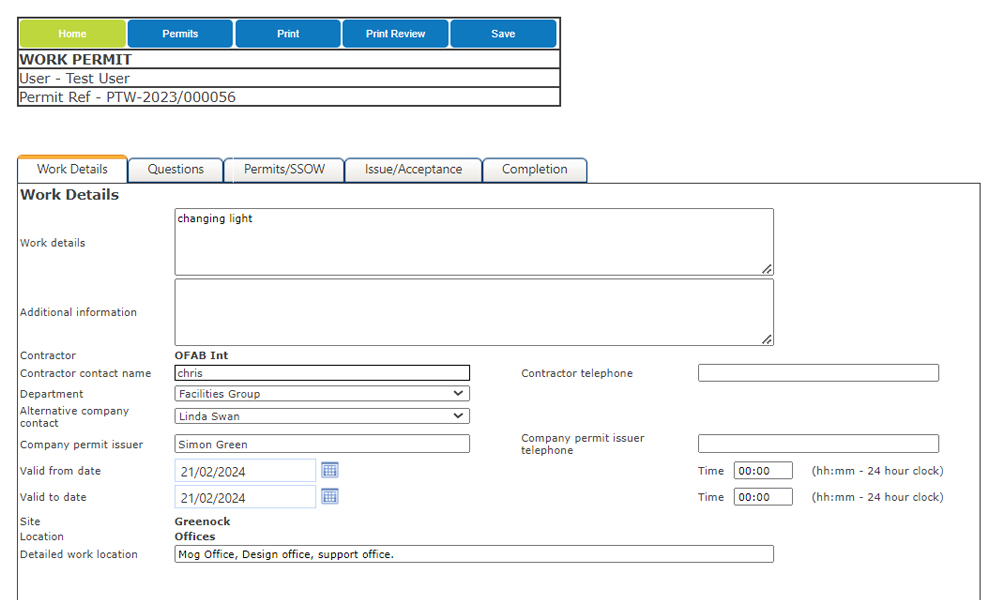Open the calendar picker for Valid from date
Screen dimensions: 1000x600
[330, 470]
